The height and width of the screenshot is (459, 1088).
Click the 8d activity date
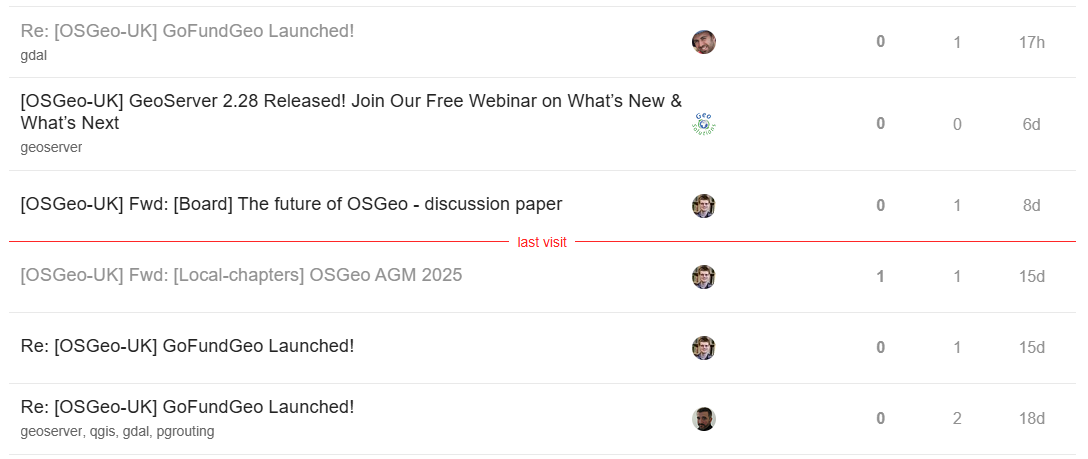(1031, 206)
